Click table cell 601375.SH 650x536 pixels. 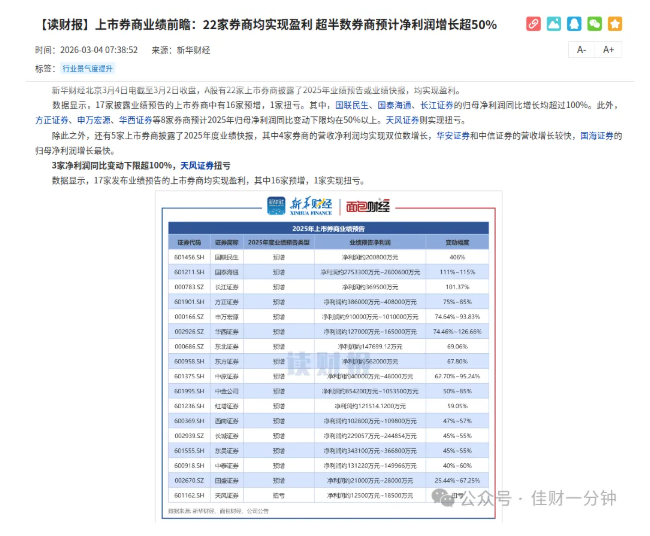(189, 376)
